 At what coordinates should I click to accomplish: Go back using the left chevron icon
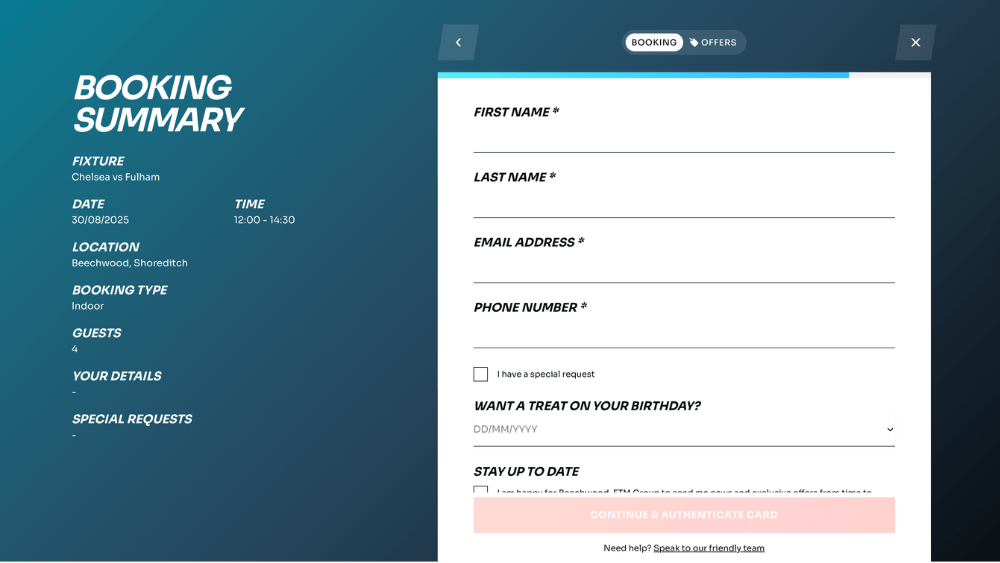459,43
